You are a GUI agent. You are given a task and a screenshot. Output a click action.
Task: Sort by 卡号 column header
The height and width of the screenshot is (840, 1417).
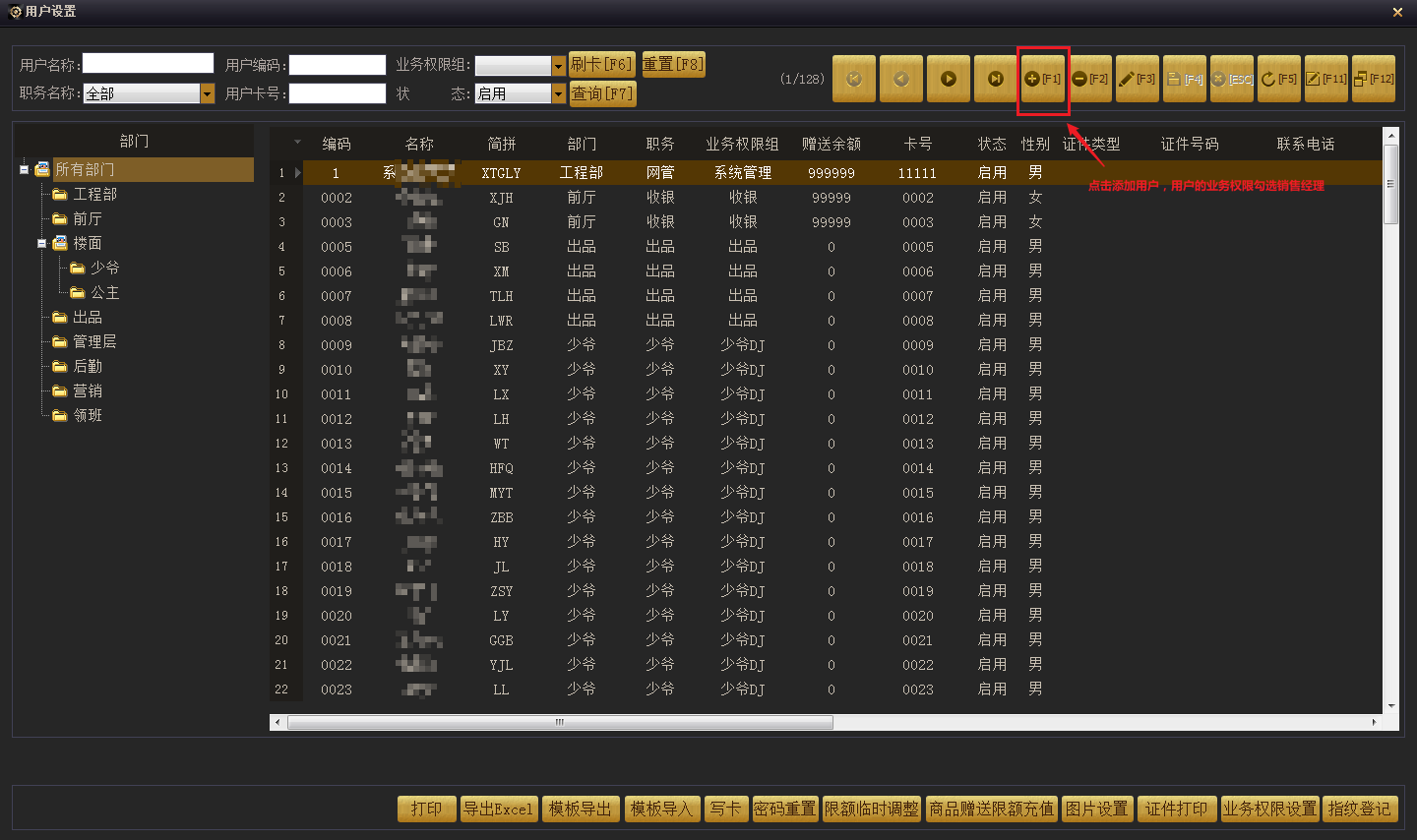(918, 144)
